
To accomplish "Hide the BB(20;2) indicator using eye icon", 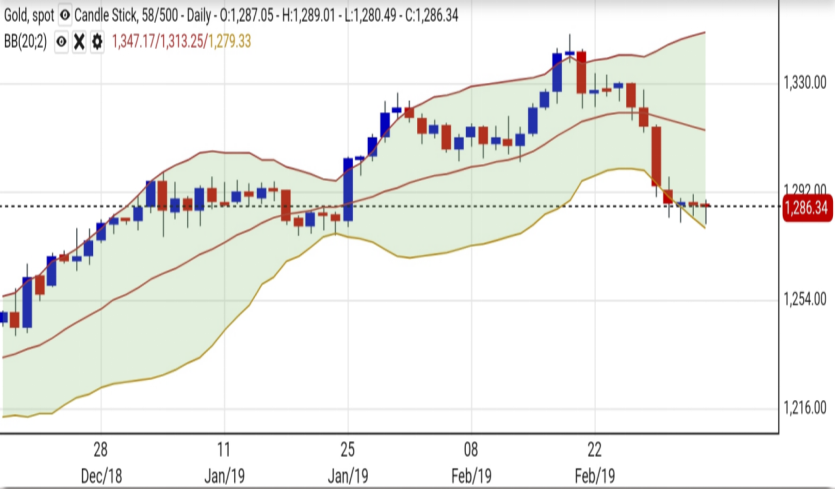I will pyautogui.click(x=61, y=41).
